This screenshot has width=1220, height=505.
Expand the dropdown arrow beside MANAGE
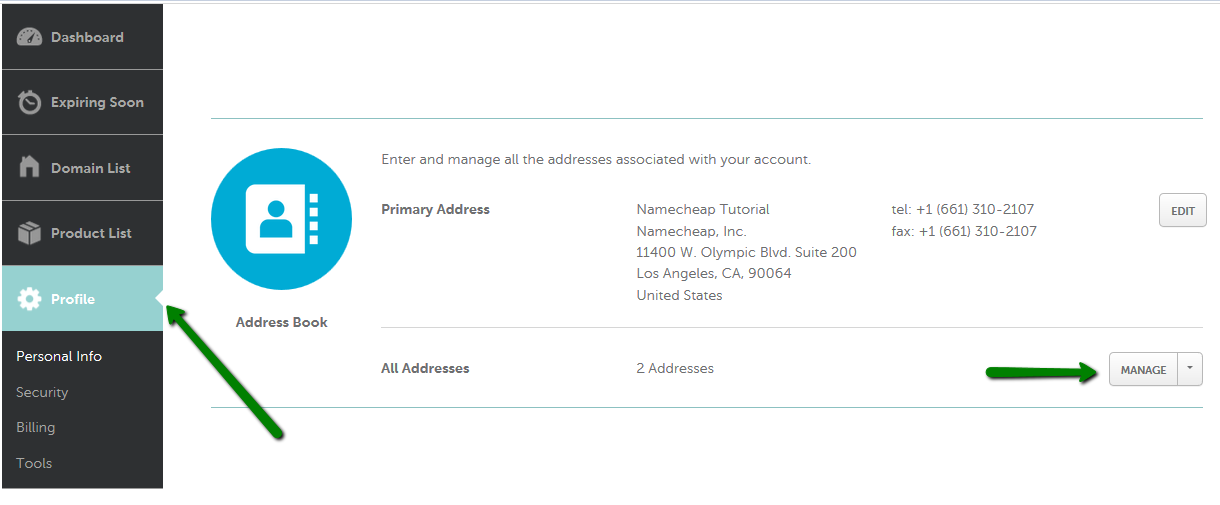tap(1190, 369)
